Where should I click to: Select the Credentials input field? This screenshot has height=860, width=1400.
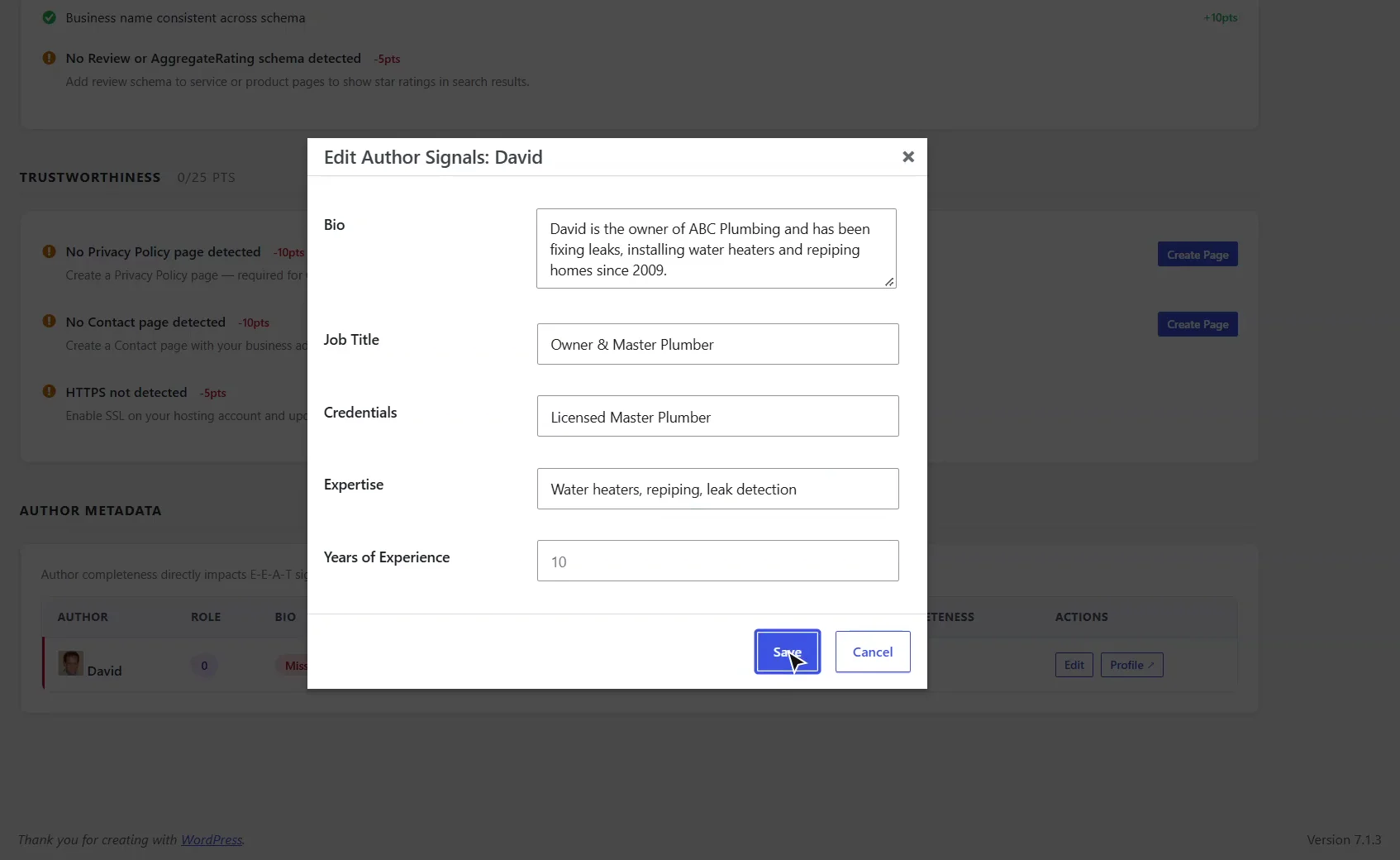[717, 416]
